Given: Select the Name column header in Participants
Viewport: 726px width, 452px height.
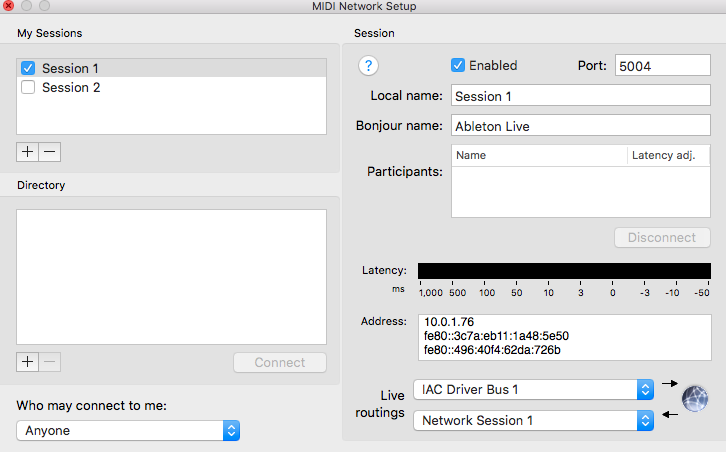Looking at the screenshot, I should coord(539,155).
